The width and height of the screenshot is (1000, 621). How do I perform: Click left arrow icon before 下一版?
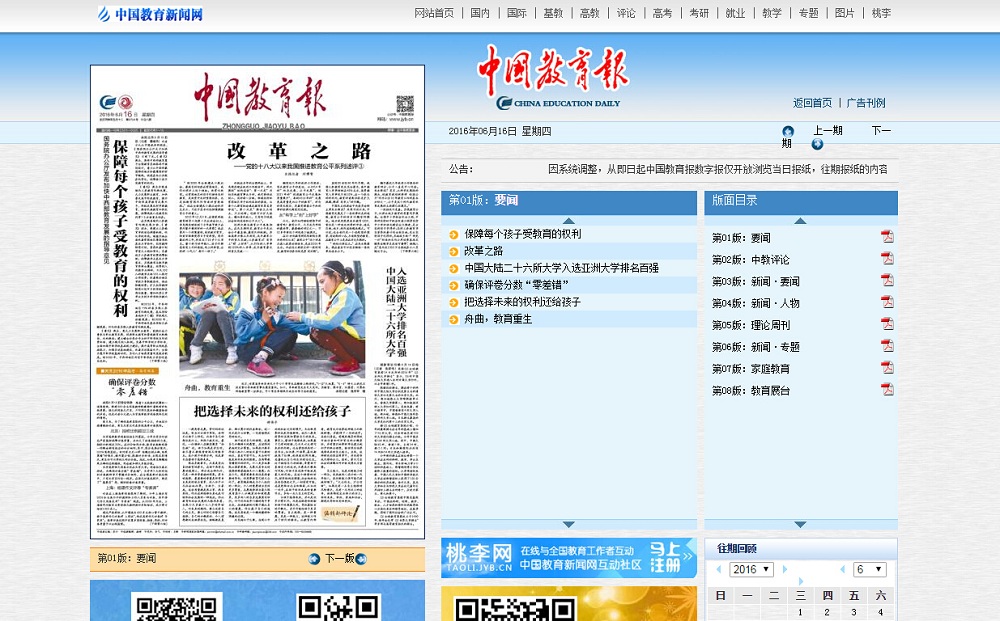click(x=314, y=559)
